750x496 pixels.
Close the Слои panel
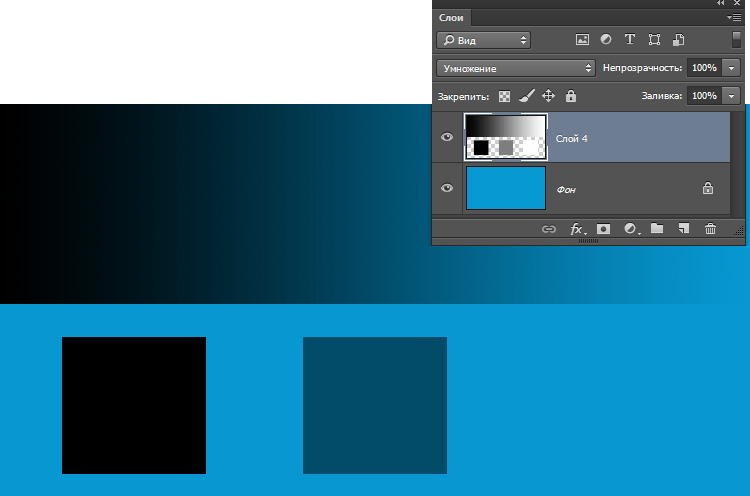(x=737, y=3)
